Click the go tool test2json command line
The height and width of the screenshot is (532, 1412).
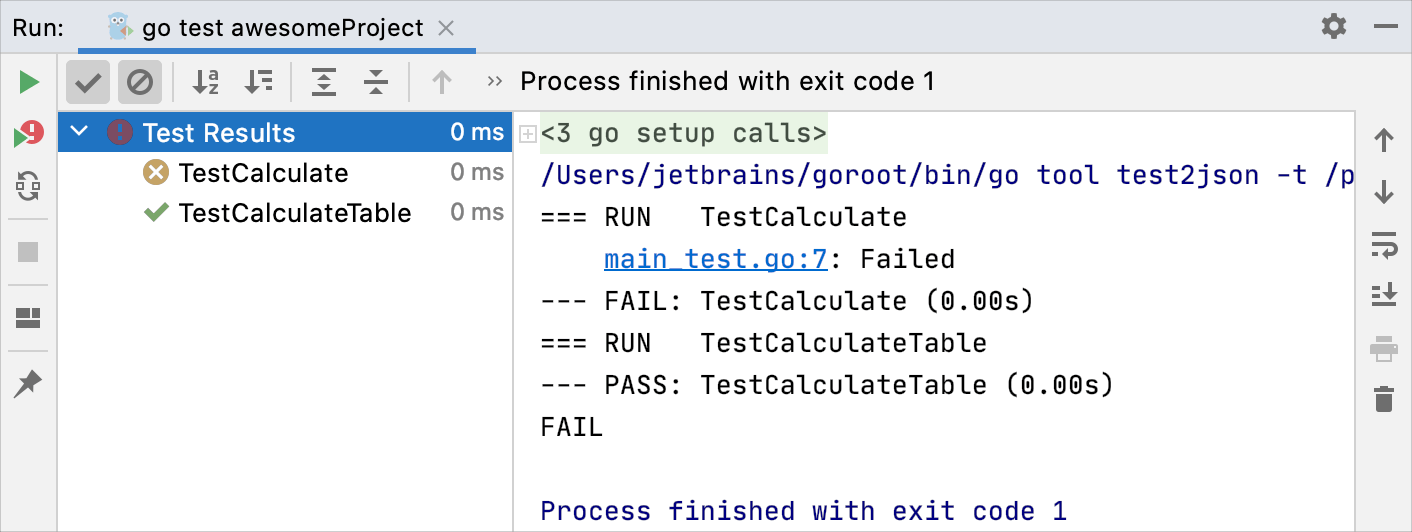(948, 176)
